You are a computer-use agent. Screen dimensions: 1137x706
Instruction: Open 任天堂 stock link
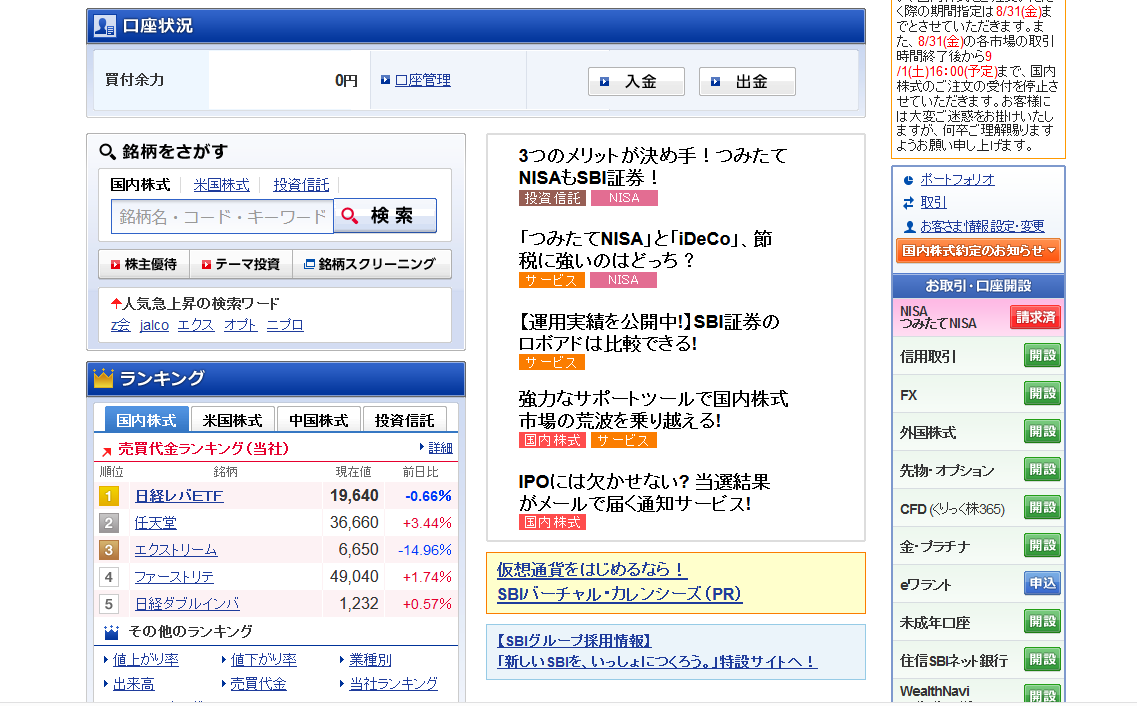(x=155, y=523)
